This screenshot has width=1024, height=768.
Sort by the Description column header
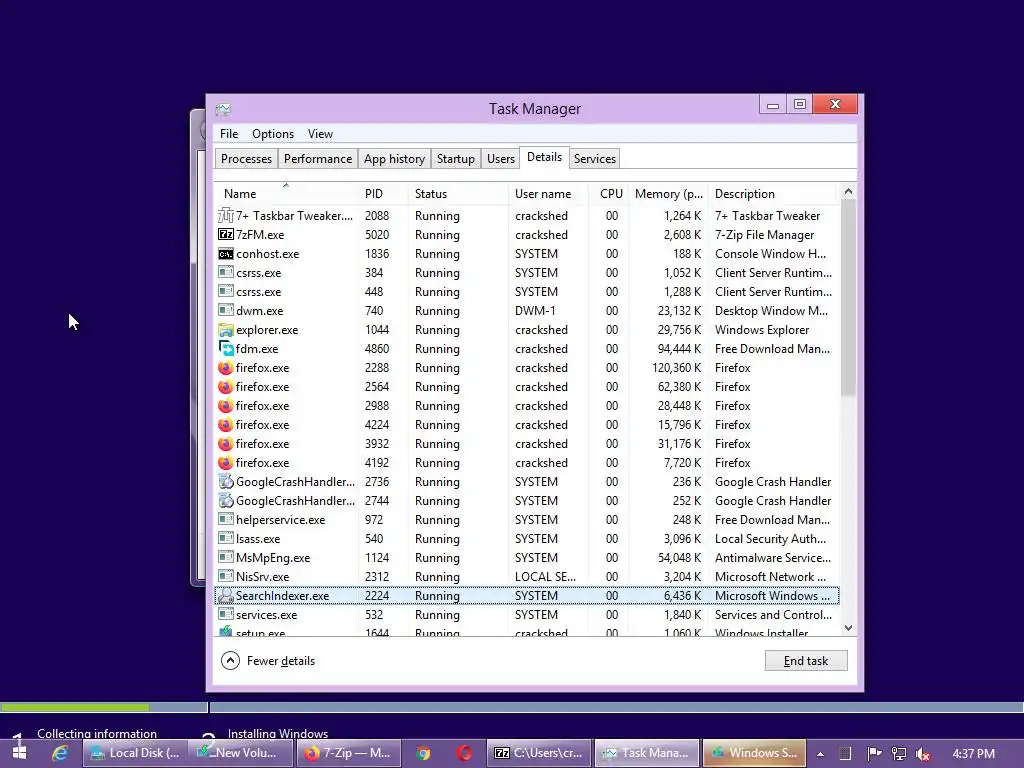(773, 194)
